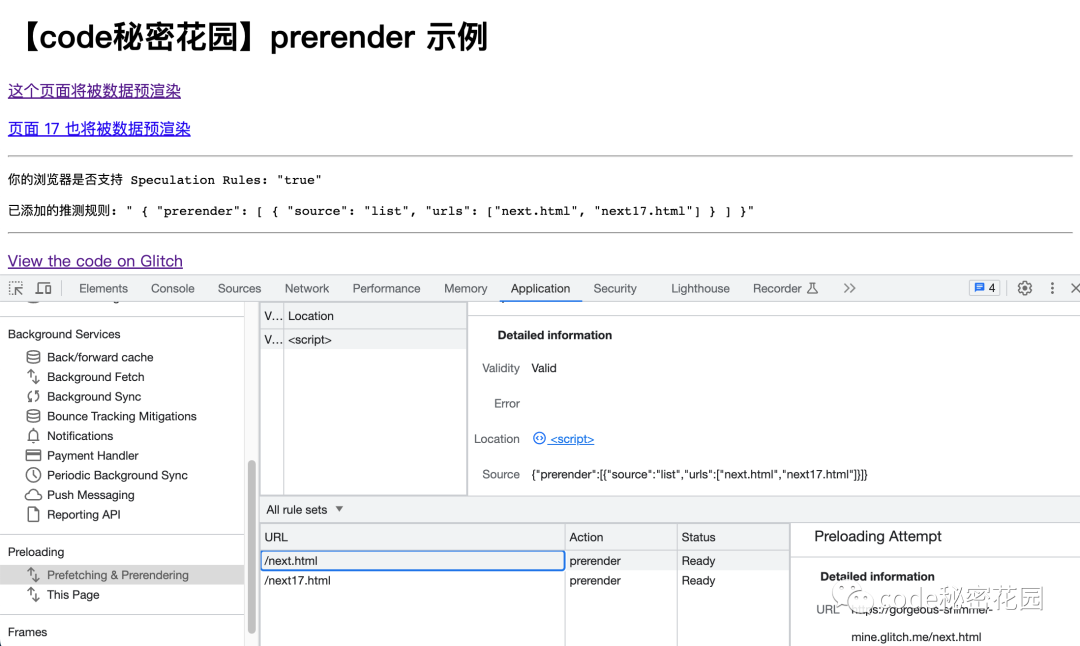Open the Back/forward cache panel
Screen dimensions: 1080x646
point(100,357)
